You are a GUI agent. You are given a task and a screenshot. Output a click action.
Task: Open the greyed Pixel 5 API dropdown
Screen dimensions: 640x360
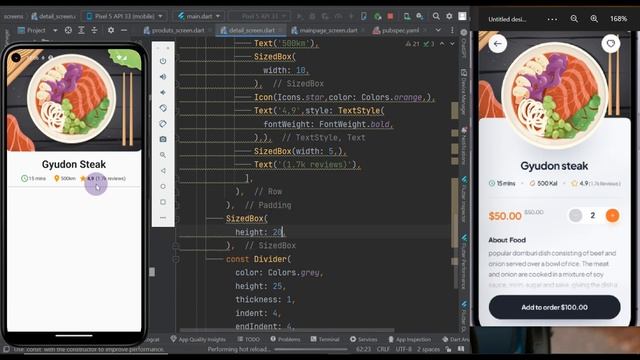coord(260,16)
